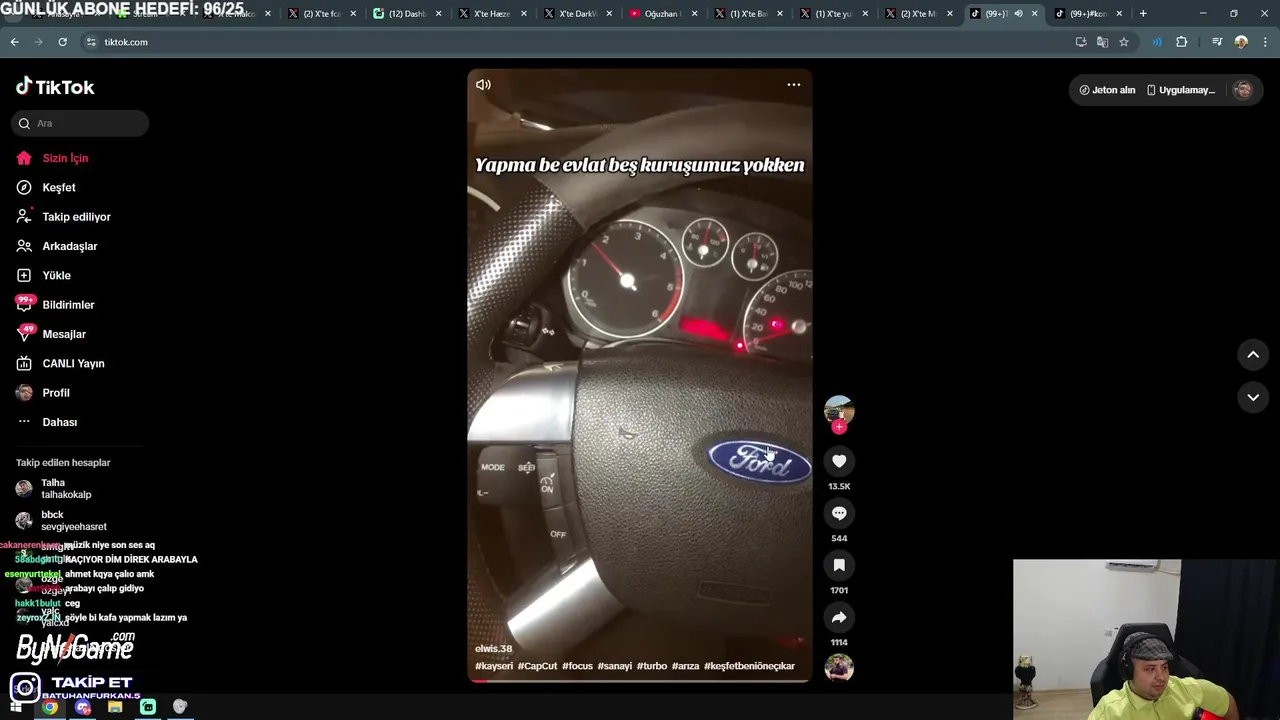
Task: Click browser forward arrow
Action: pos(38,42)
